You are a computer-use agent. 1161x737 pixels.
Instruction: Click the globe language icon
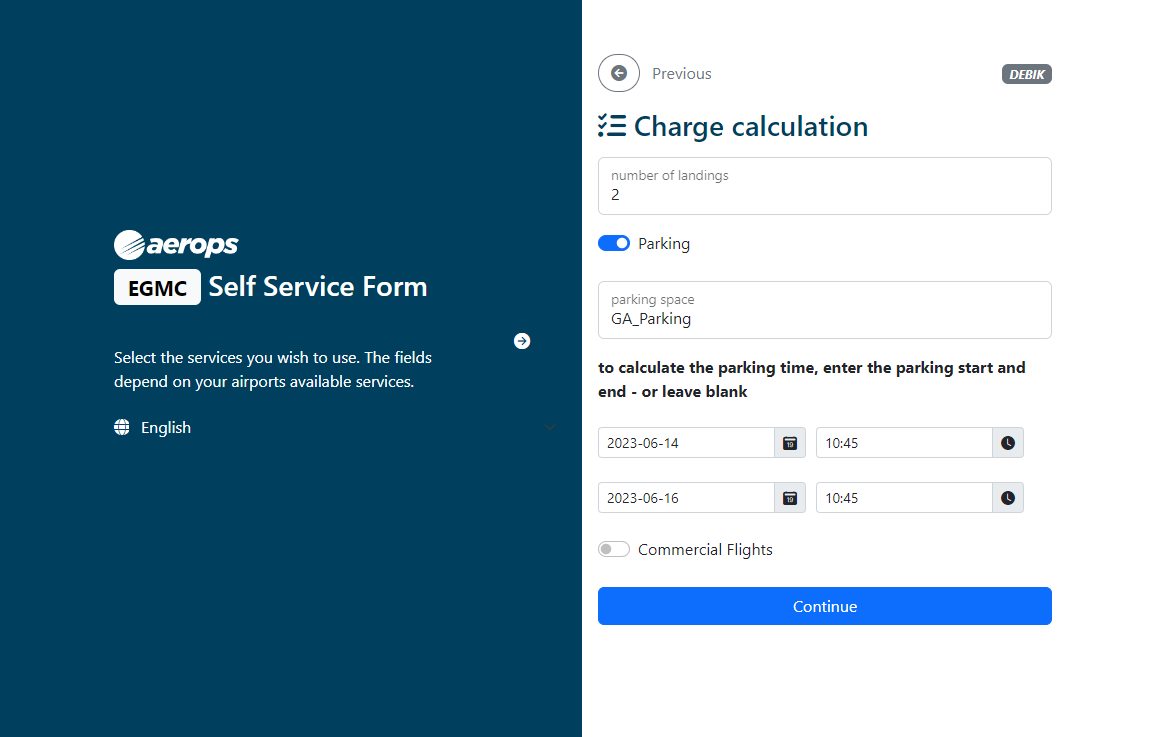[122, 427]
